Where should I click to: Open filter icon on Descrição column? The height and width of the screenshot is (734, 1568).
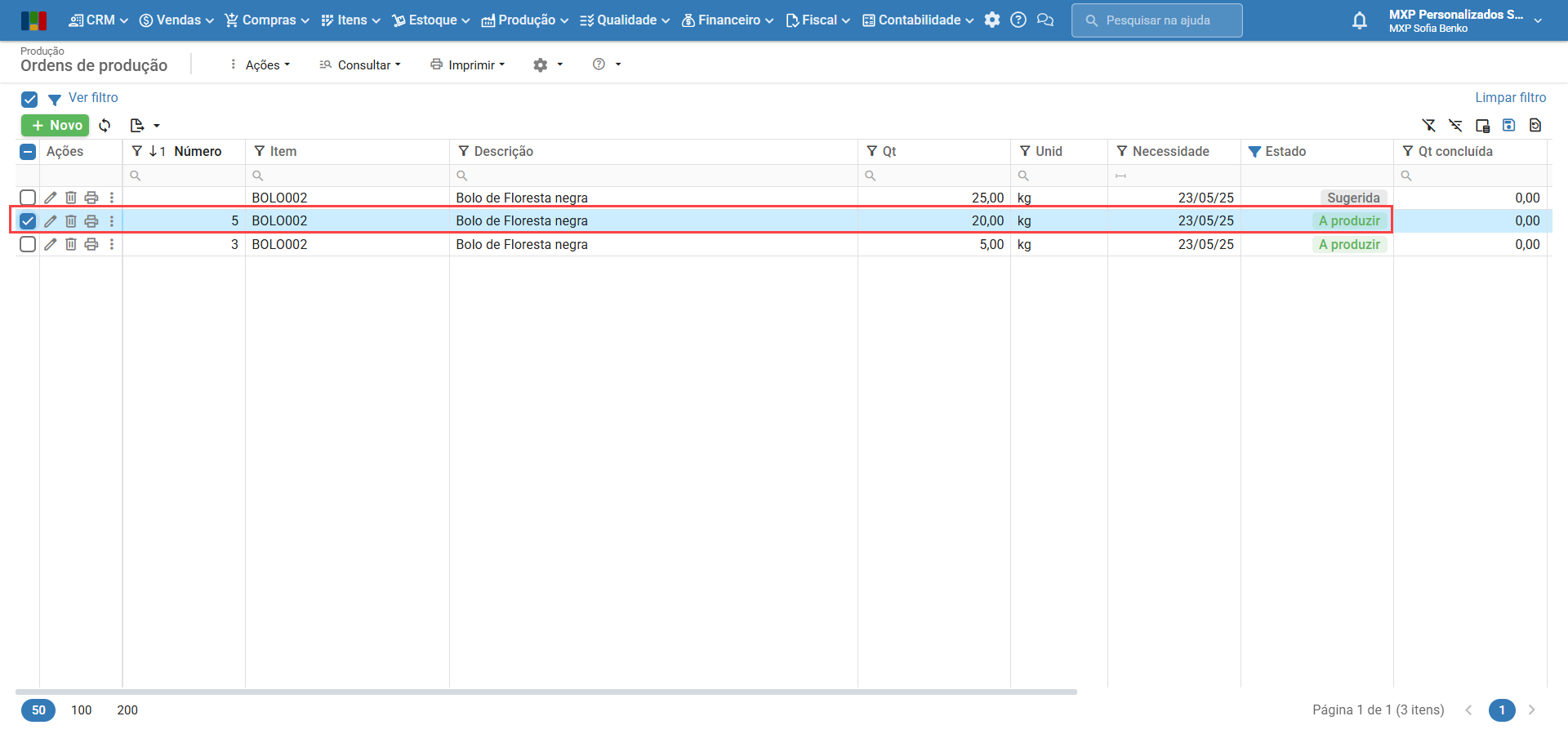pos(464,151)
